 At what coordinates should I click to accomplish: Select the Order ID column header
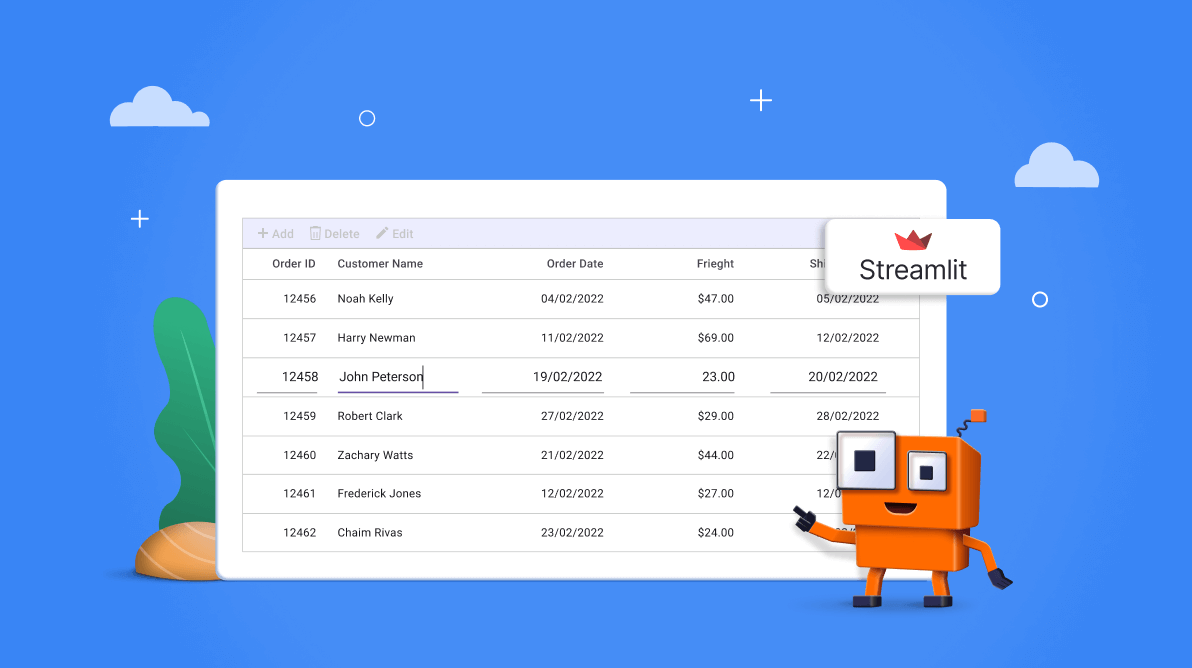click(293, 263)
